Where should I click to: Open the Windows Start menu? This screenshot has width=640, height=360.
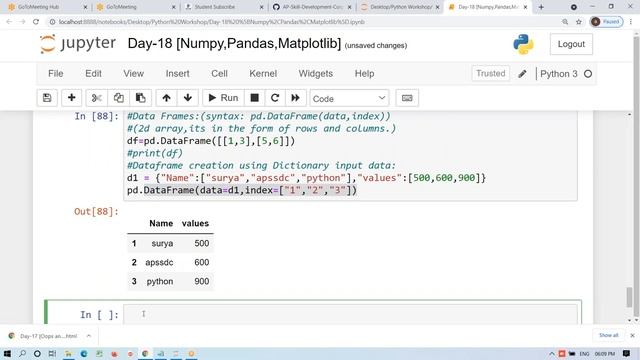pyautogui.click(x=7, y=353)
